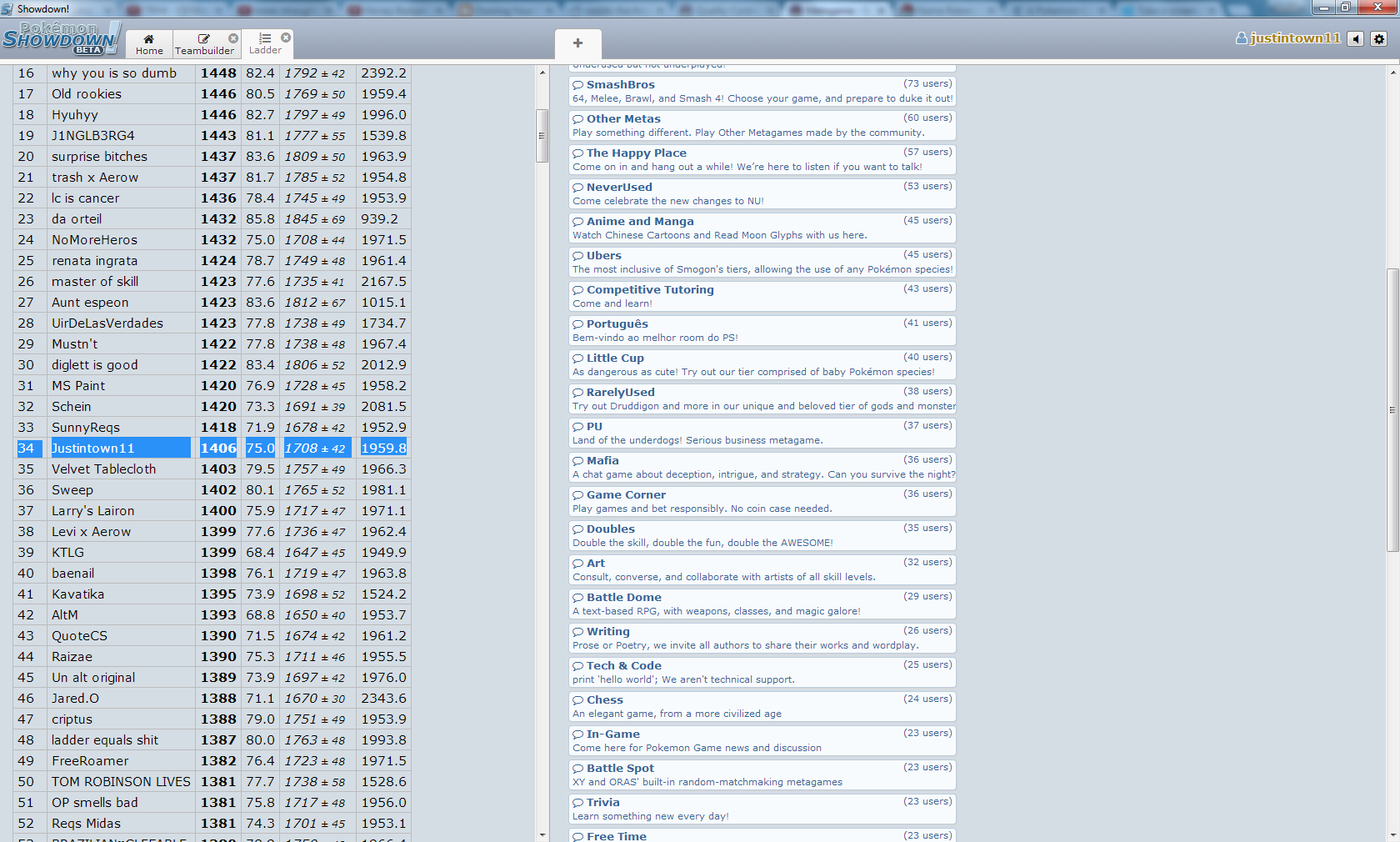Viewport: 1400px width, 842px height.
Task: Click the ladder panel scrollbar thumb
Action: 542,135
